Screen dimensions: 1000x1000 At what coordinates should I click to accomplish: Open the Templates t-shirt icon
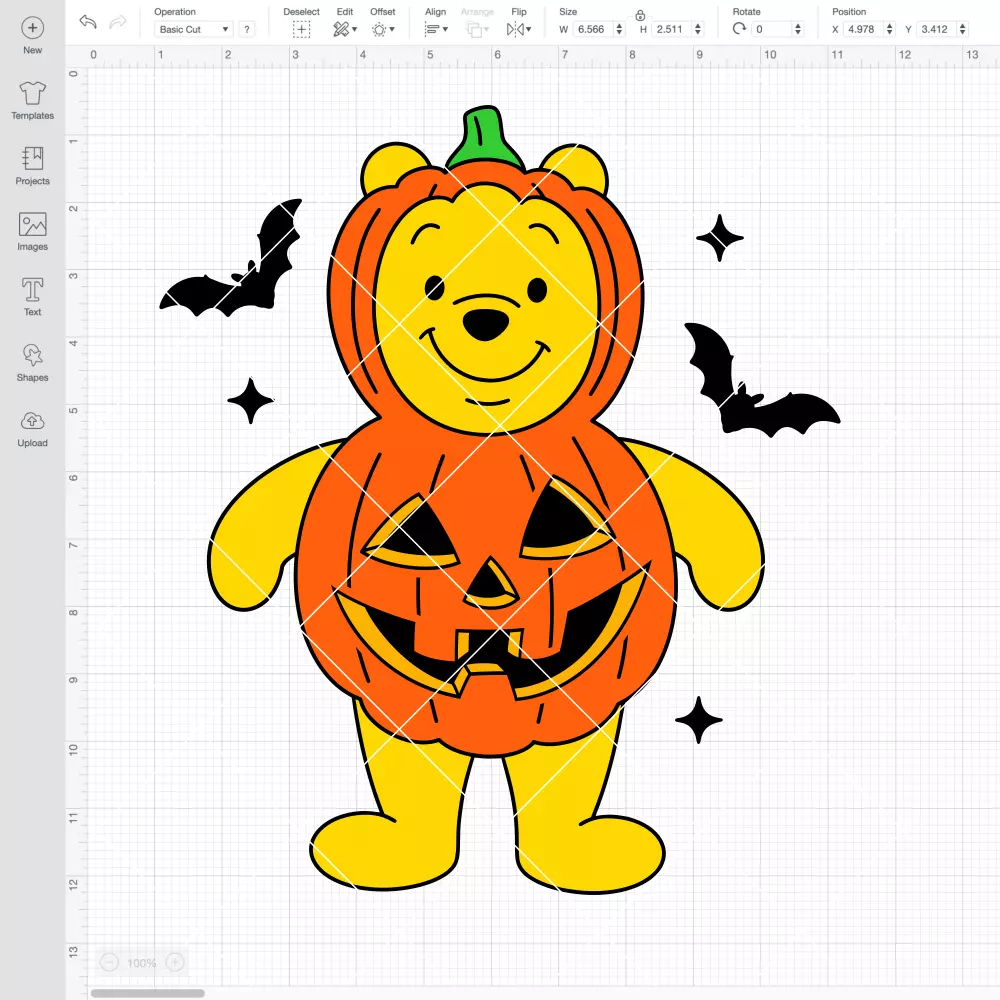(33, 93)
